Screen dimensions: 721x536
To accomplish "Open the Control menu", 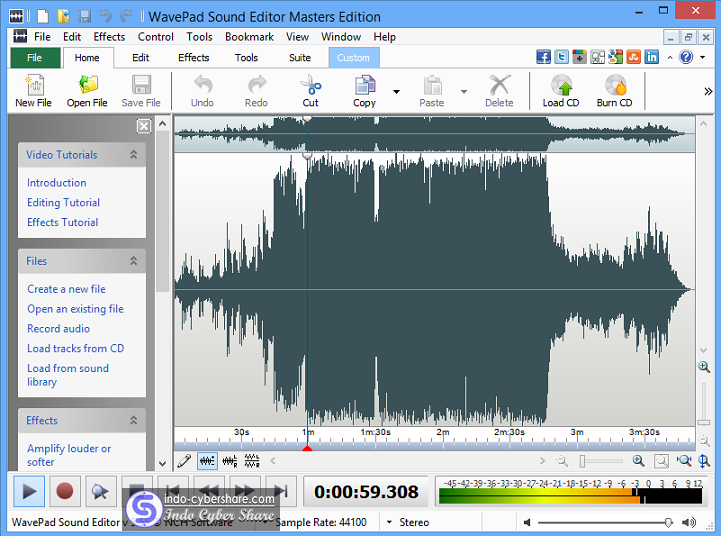I will [155, 37].
